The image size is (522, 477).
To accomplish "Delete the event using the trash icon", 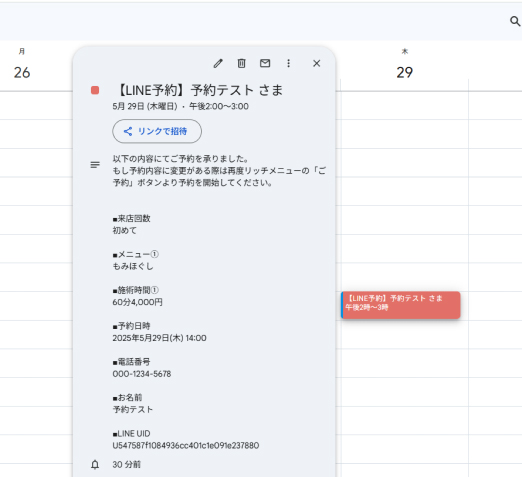I will (241, 63).
